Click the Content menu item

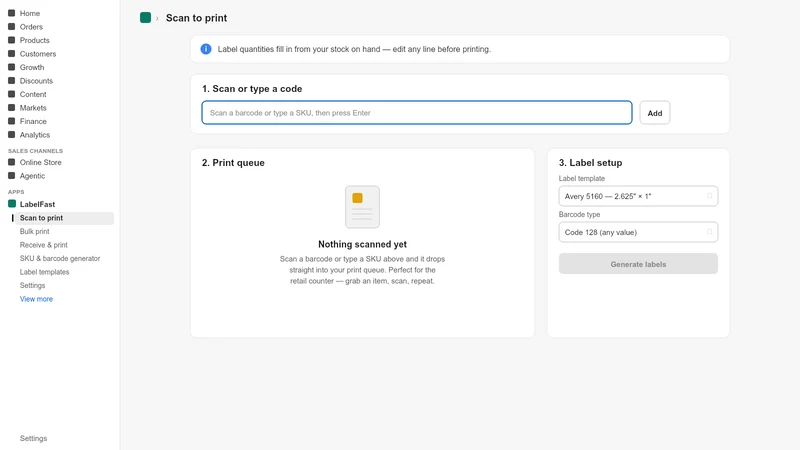coord(33,94)
